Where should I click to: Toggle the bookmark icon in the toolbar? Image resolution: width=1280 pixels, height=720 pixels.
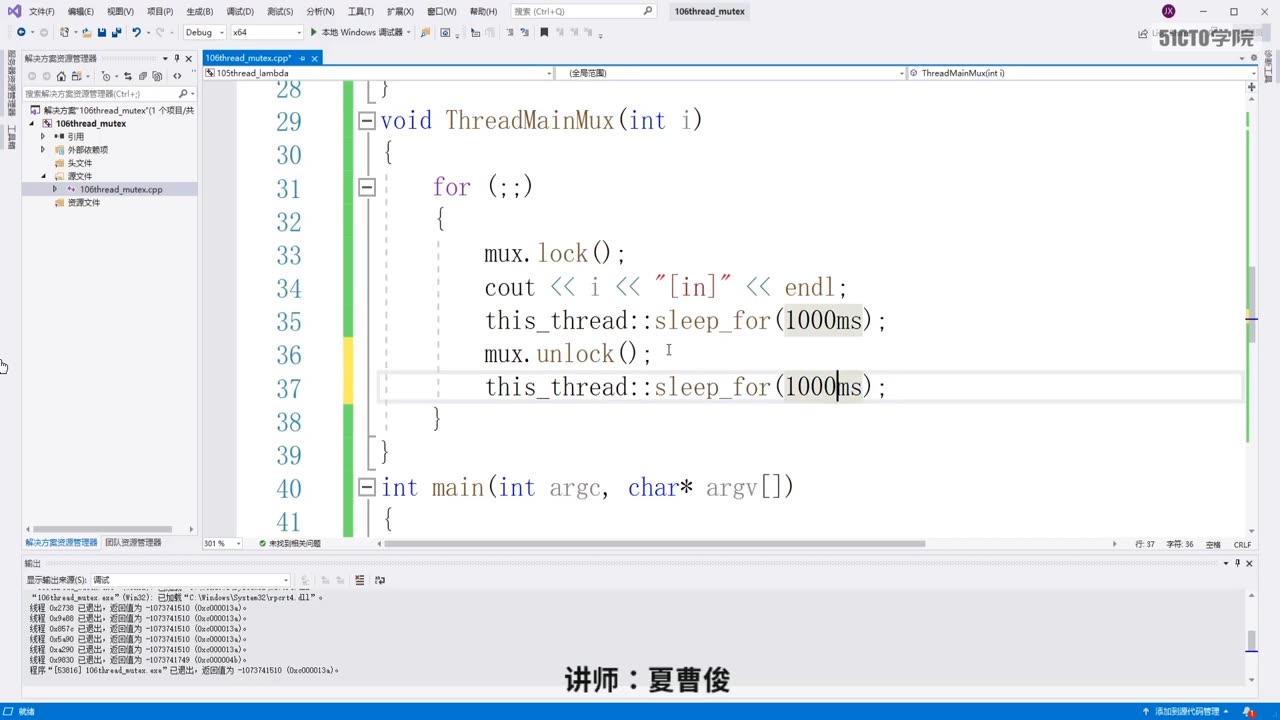tap(544, 32)
